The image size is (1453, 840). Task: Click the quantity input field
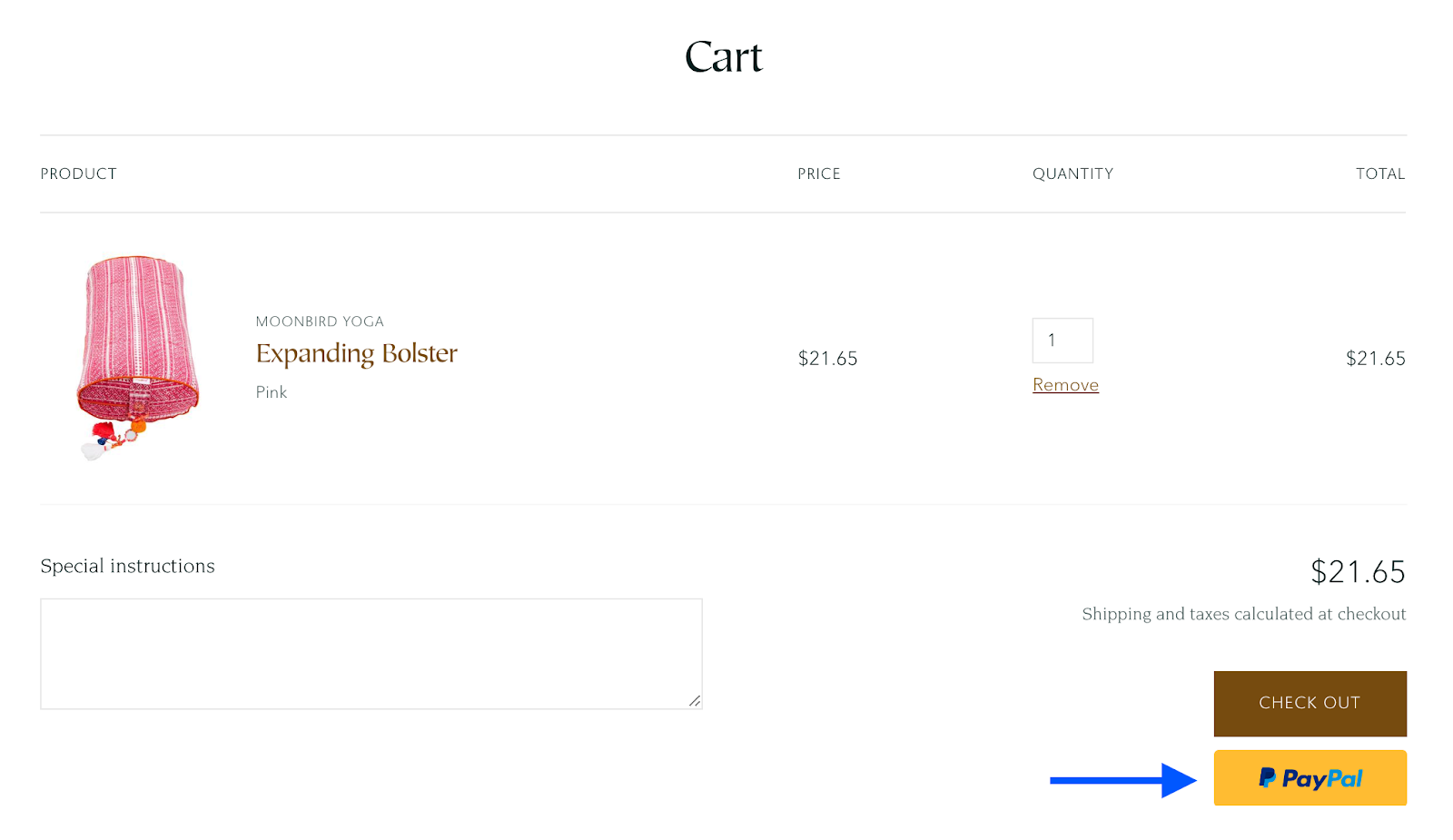[1062, 341]
